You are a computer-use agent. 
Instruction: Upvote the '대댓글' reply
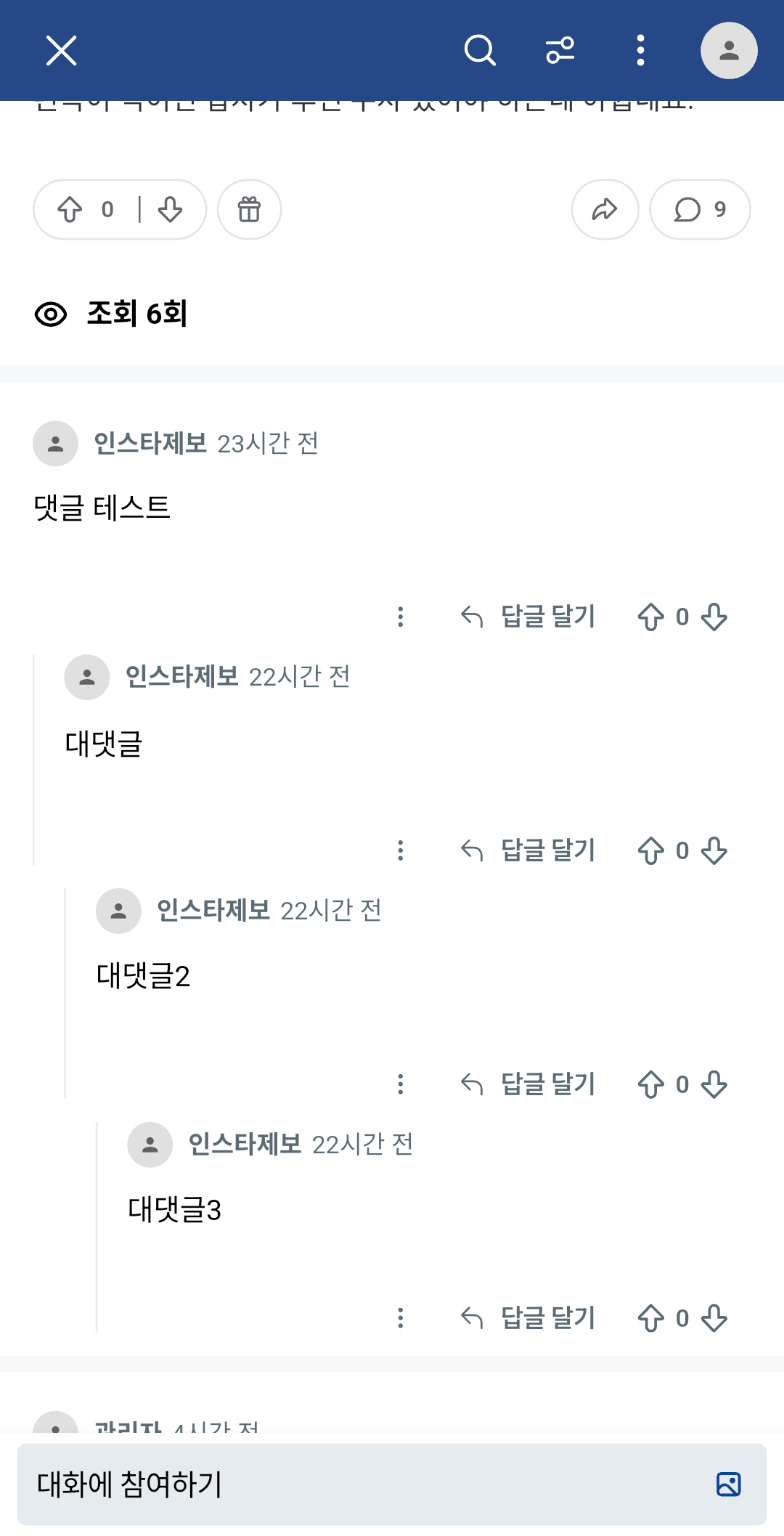click(x=650, y=850)
